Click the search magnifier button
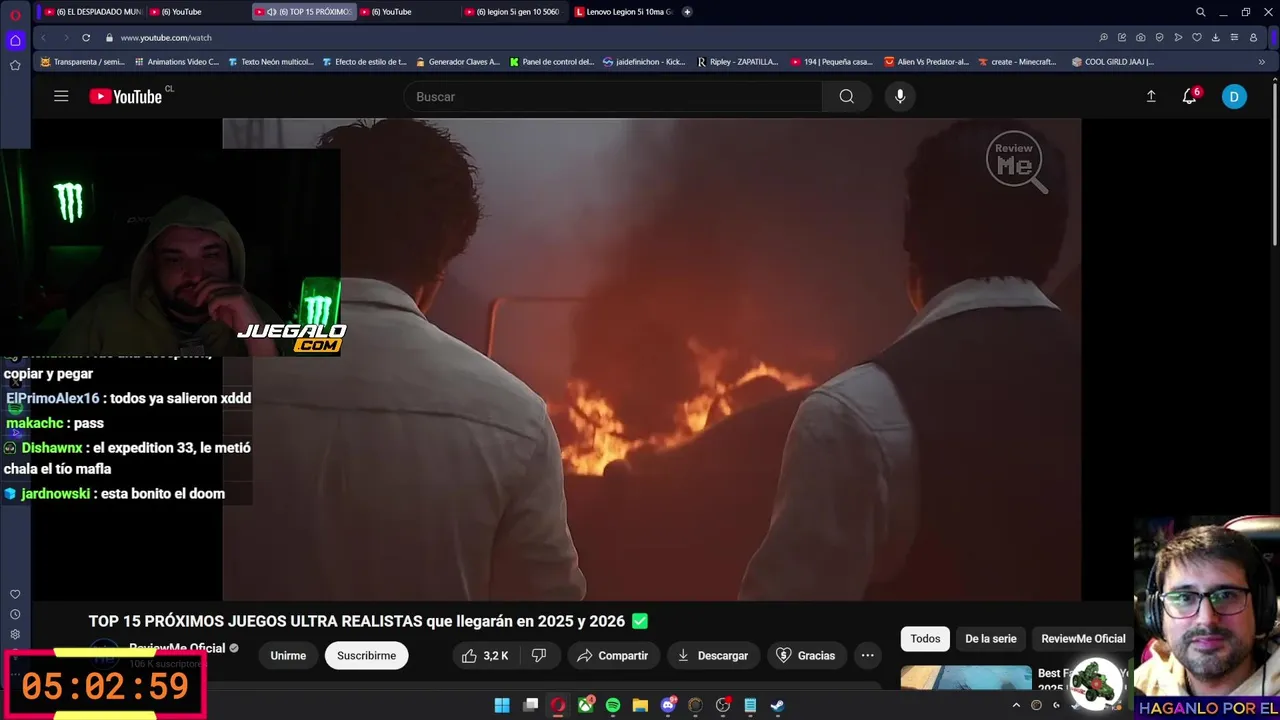The height and width of the screenshot is (720, 1280). (x=847, y=96)
